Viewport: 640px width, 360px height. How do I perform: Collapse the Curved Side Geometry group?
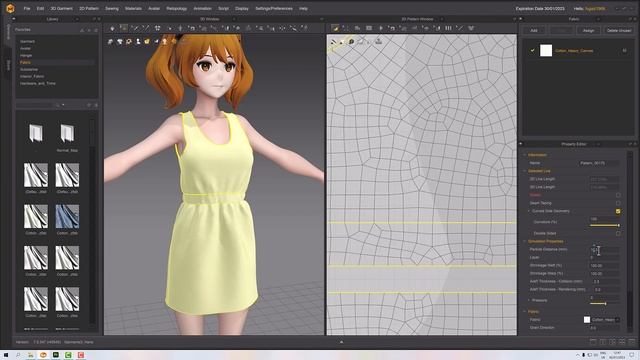[x=529, y=211]
